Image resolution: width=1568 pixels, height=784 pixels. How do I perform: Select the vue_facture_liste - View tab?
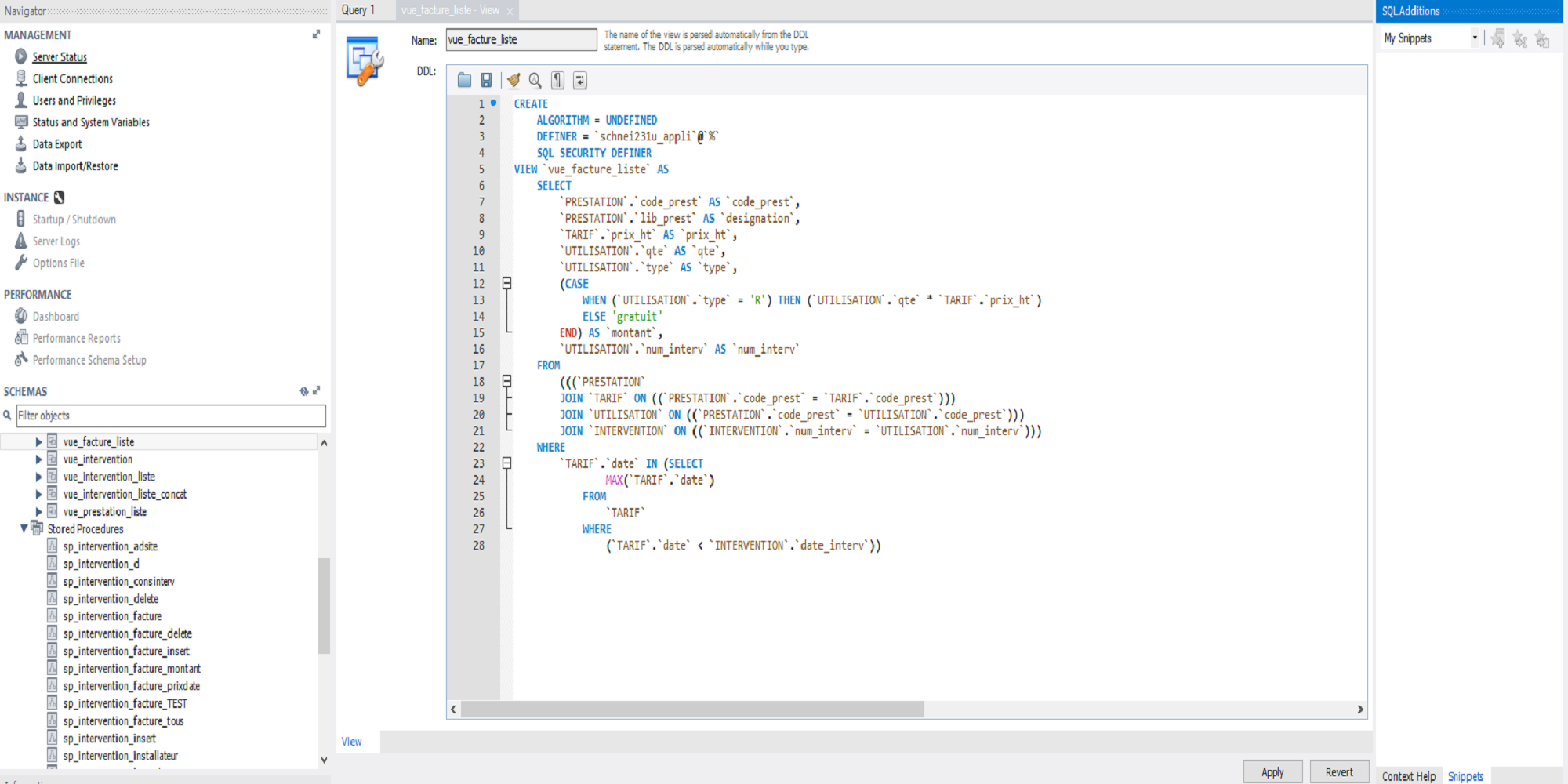pos(449,10)
